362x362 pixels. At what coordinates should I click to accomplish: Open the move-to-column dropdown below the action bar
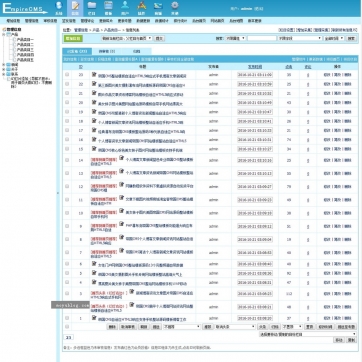point(307,334)
